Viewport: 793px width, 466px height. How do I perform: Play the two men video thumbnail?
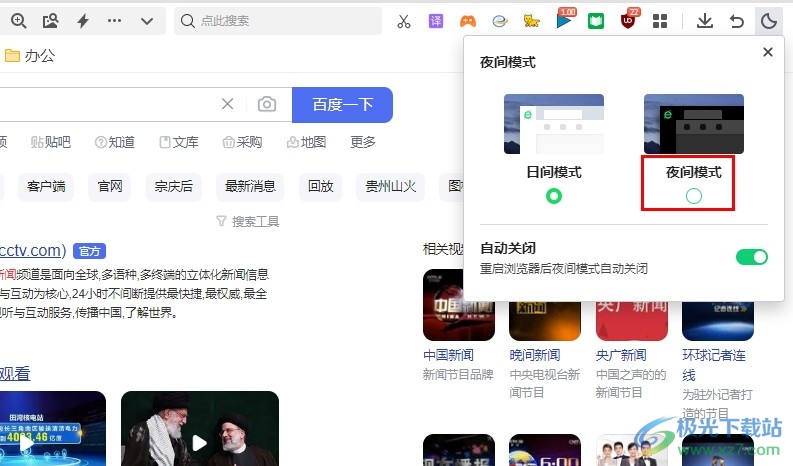pos(200,429)
